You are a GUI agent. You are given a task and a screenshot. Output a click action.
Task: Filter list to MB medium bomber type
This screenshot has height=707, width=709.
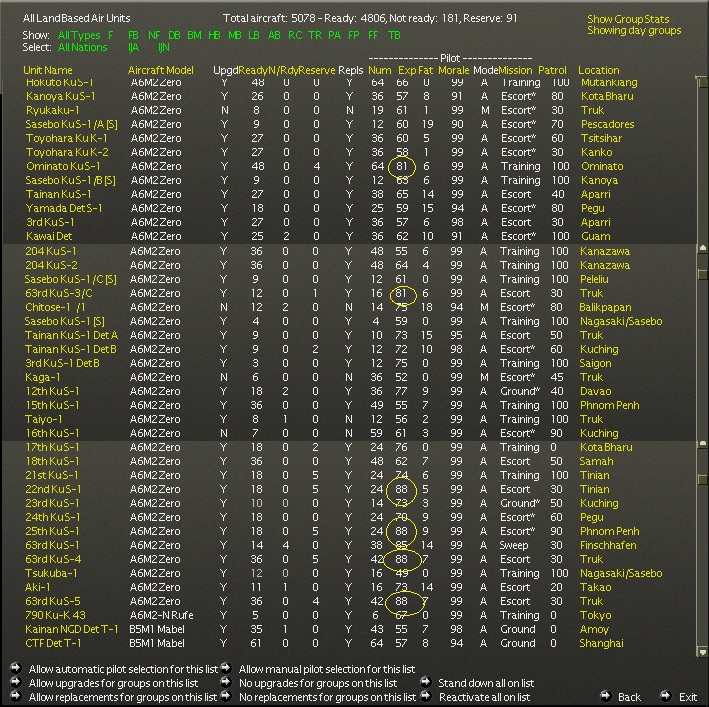[235, 35]
